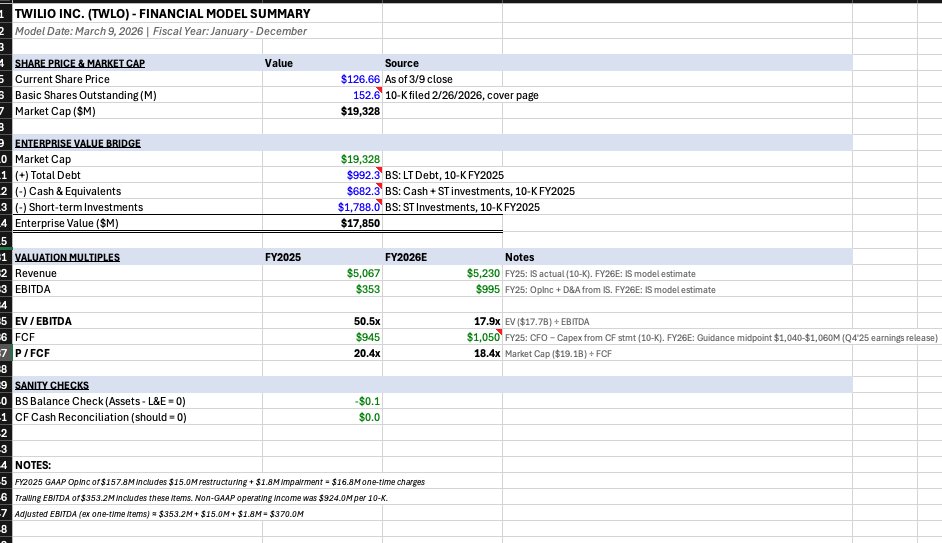Screen dimensions: 942x543
Task: Click the $945 FY2025 FCF value
Action: coord(368,338)
